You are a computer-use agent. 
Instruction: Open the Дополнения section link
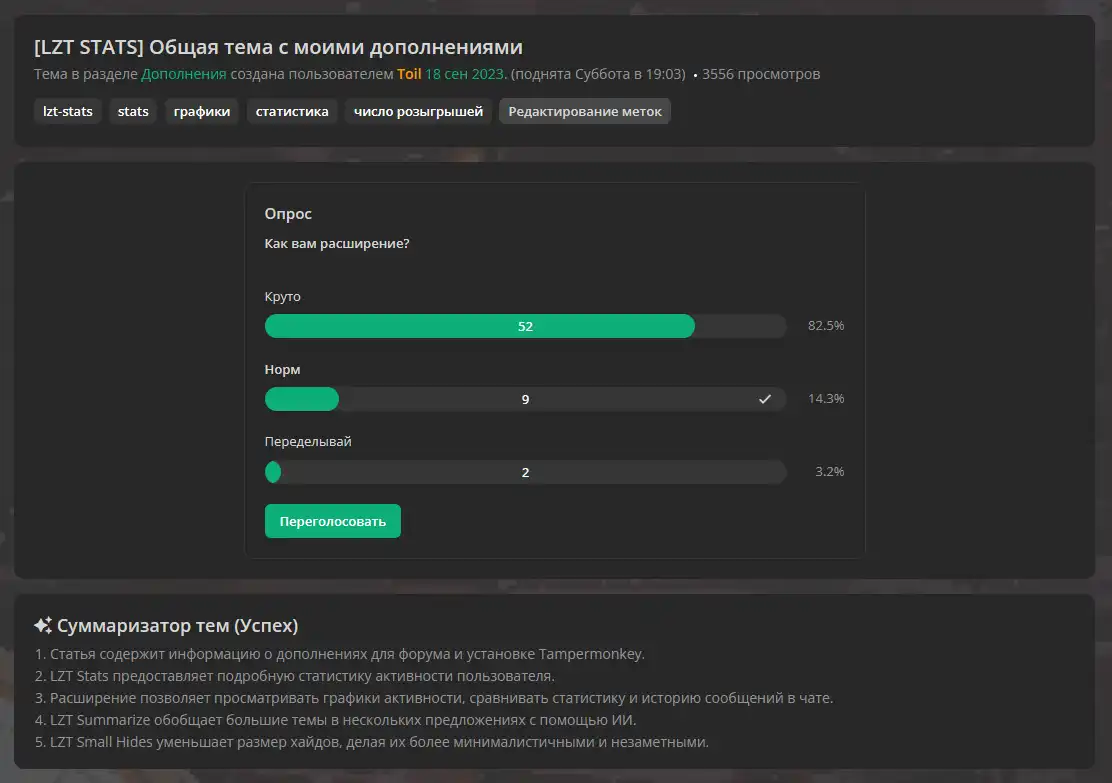point(183,74)
